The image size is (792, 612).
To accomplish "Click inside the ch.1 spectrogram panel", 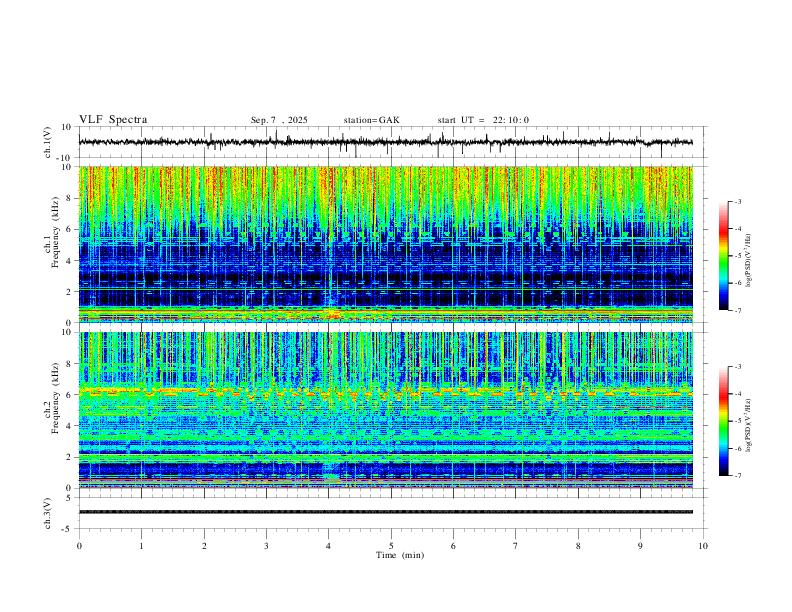I will [x=385, y=244].
